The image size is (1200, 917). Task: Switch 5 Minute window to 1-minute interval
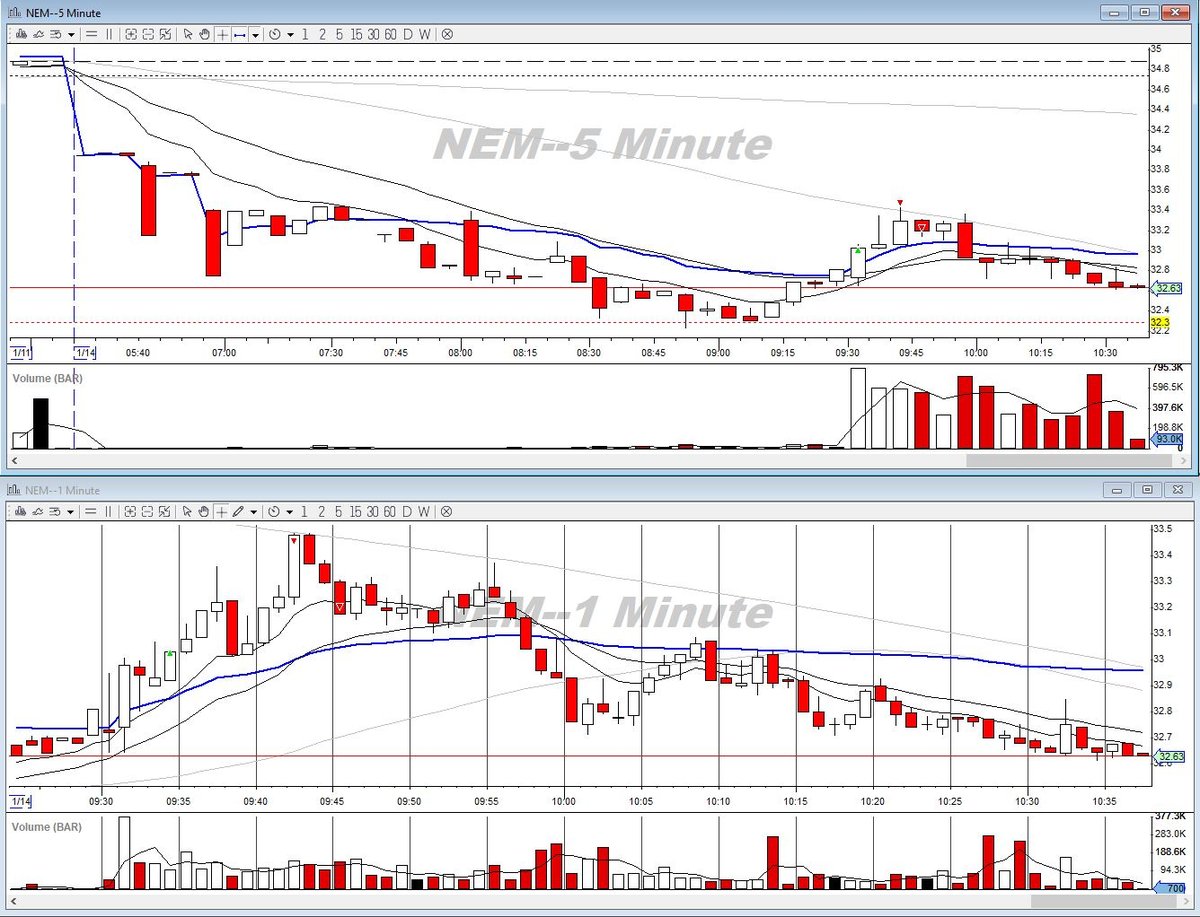[305, 34]
